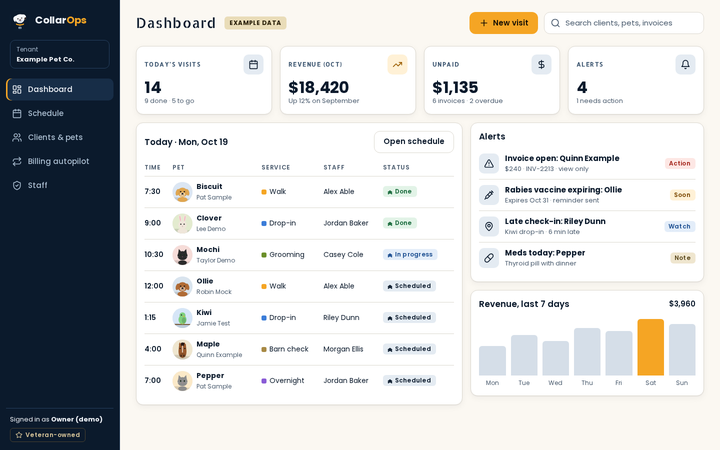Screen dimensions: 720x450
Task: Click the search magnifier icon
Action: click(555, 23)
